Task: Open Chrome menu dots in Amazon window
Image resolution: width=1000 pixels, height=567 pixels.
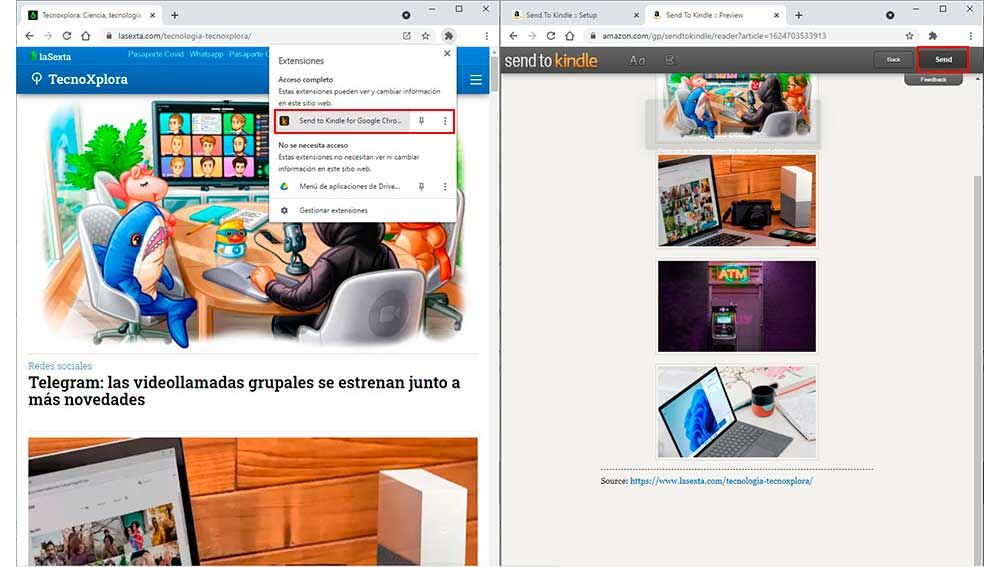Action: tap(971, 36)
